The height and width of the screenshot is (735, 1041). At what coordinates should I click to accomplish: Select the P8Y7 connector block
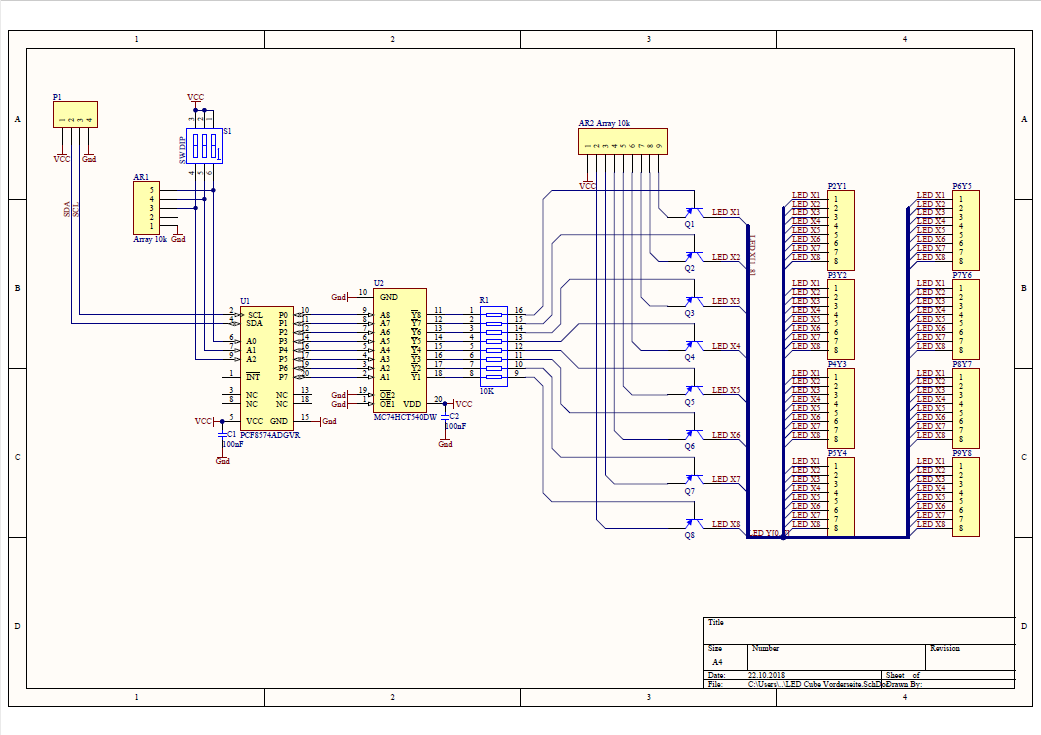[x=965, y=408]
